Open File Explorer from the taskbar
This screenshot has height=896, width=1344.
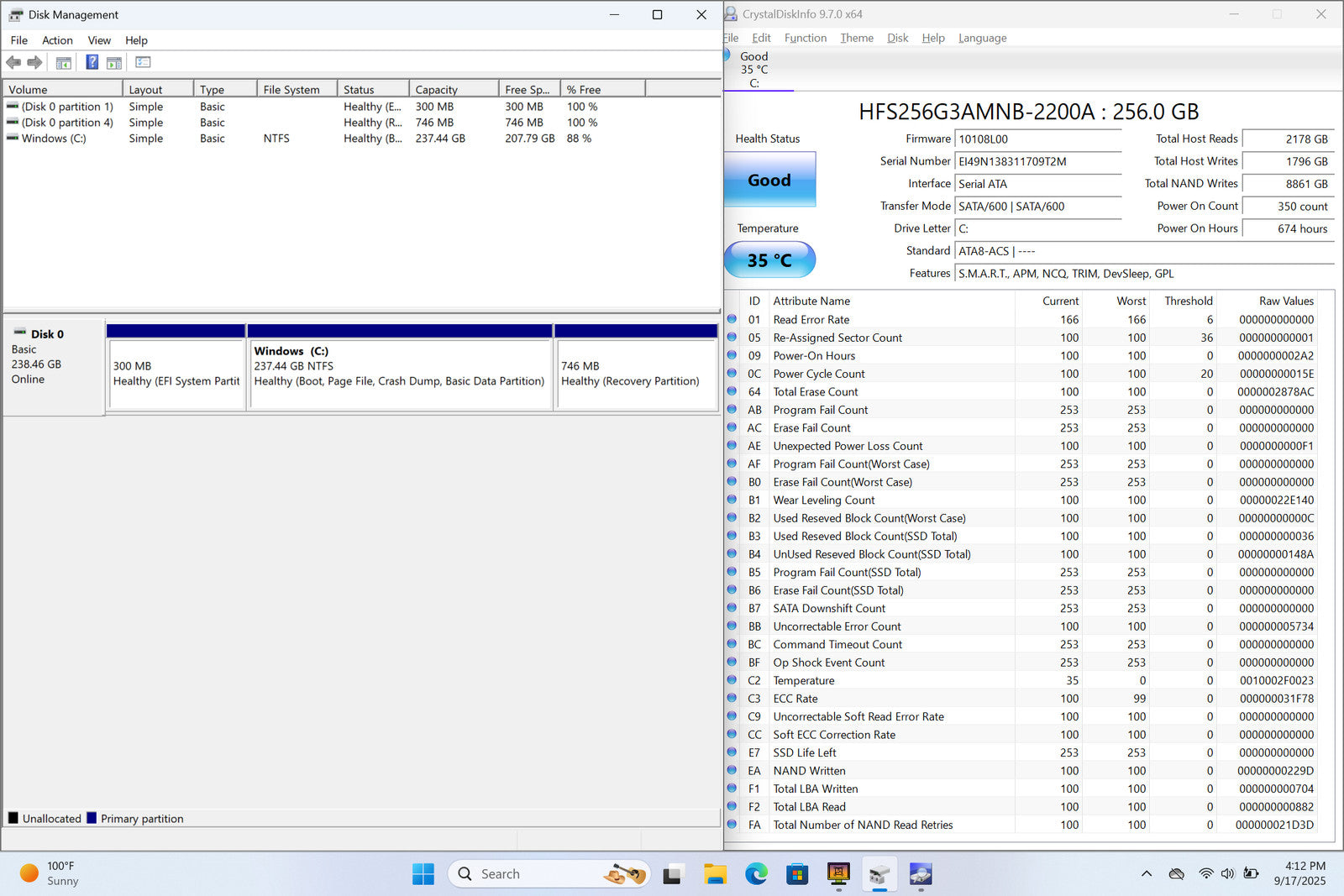(x=715, y=874)
